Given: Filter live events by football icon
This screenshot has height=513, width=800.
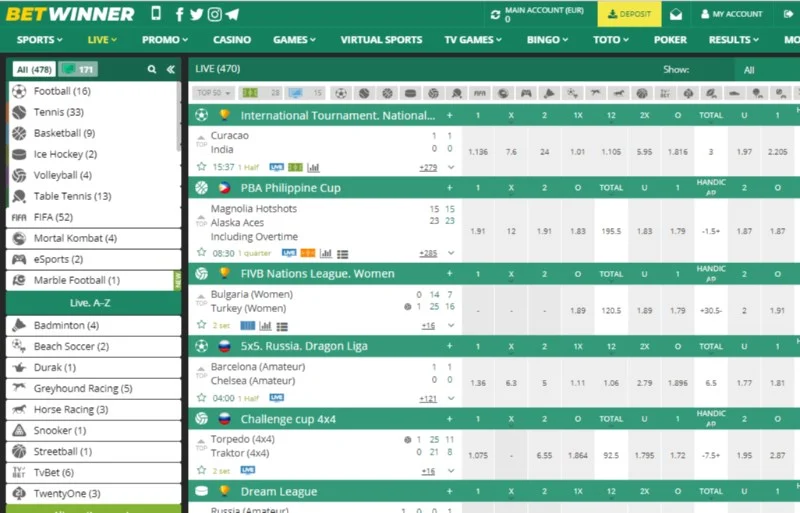Looking at the screenshot, I should click(341, 93).
